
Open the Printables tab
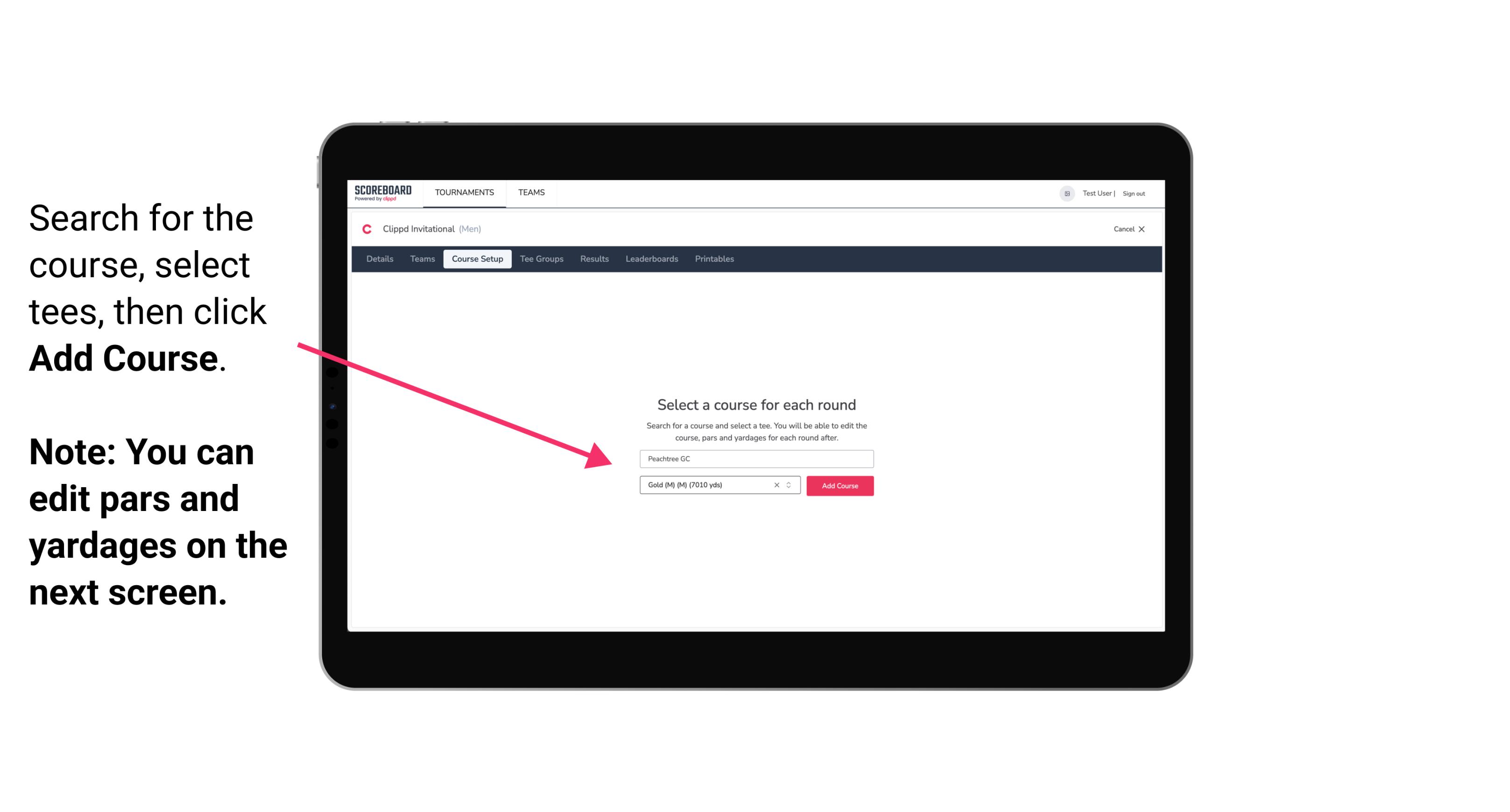(714, 259)
